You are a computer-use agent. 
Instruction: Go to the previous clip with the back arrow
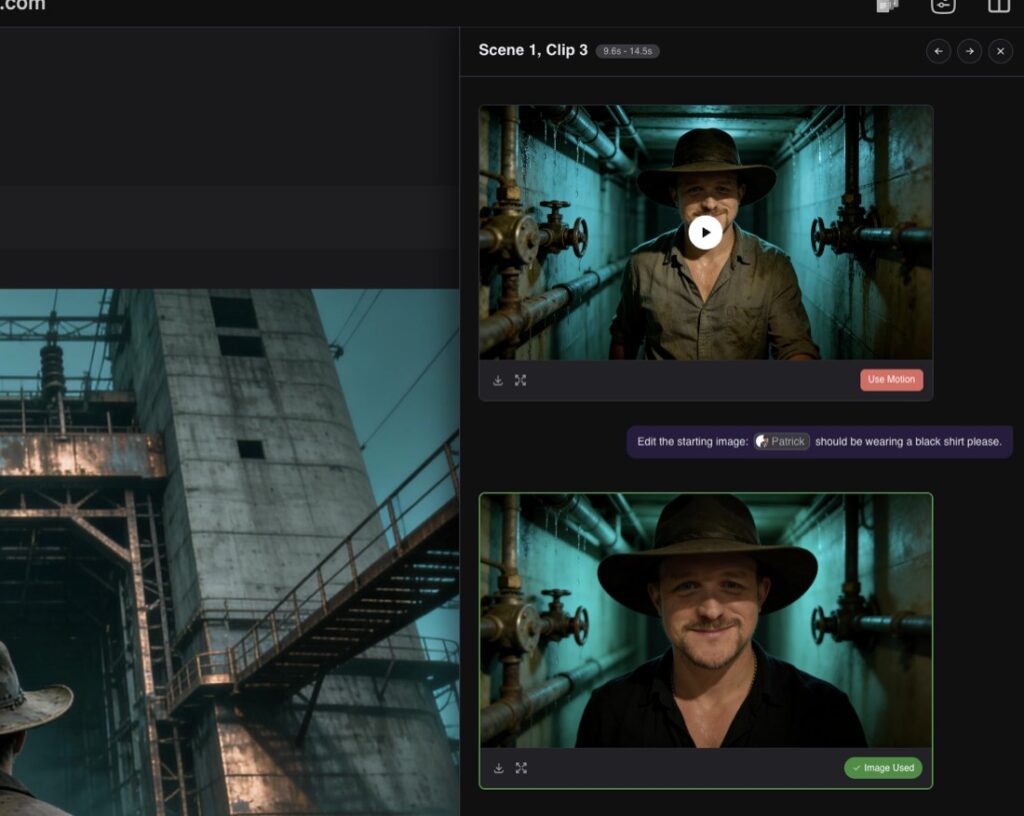(x=938, y=51)
